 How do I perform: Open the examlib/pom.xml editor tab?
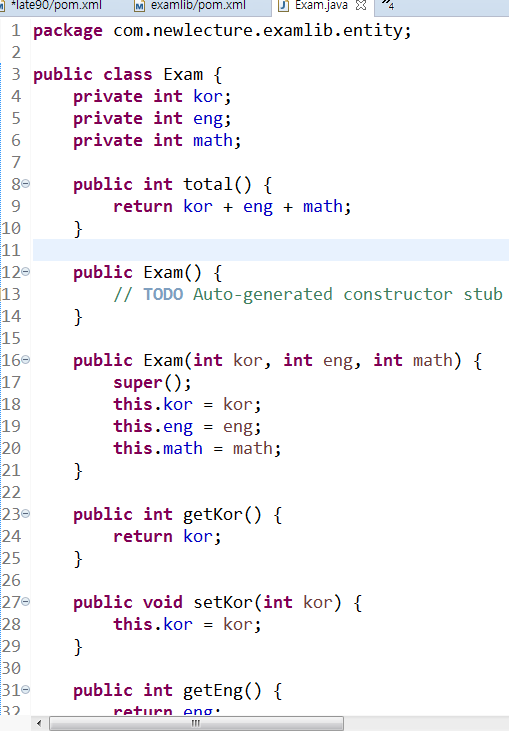(x=198, y=6)
